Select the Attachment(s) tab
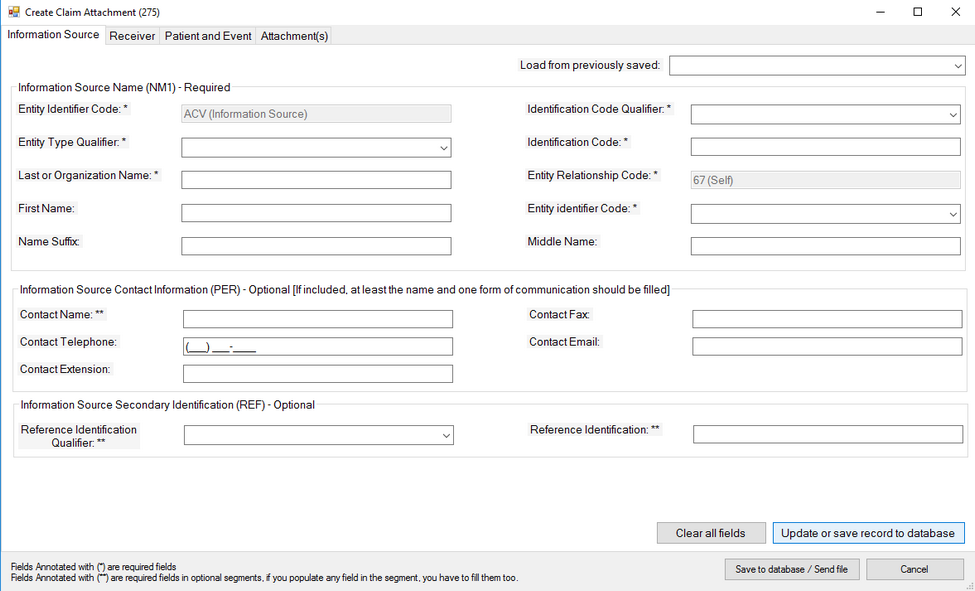The image size is (975, 591). [293, 35]
